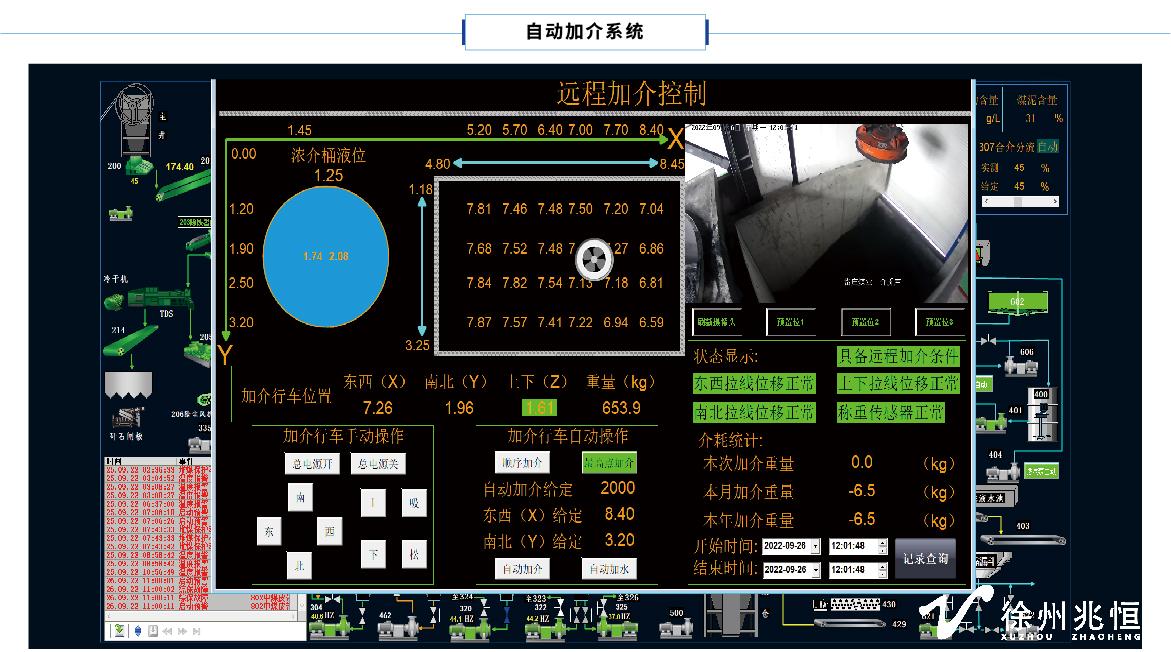Click the 自动加介给定 value 2000 field
The image size is (1171, 652).
coord(617,488)
